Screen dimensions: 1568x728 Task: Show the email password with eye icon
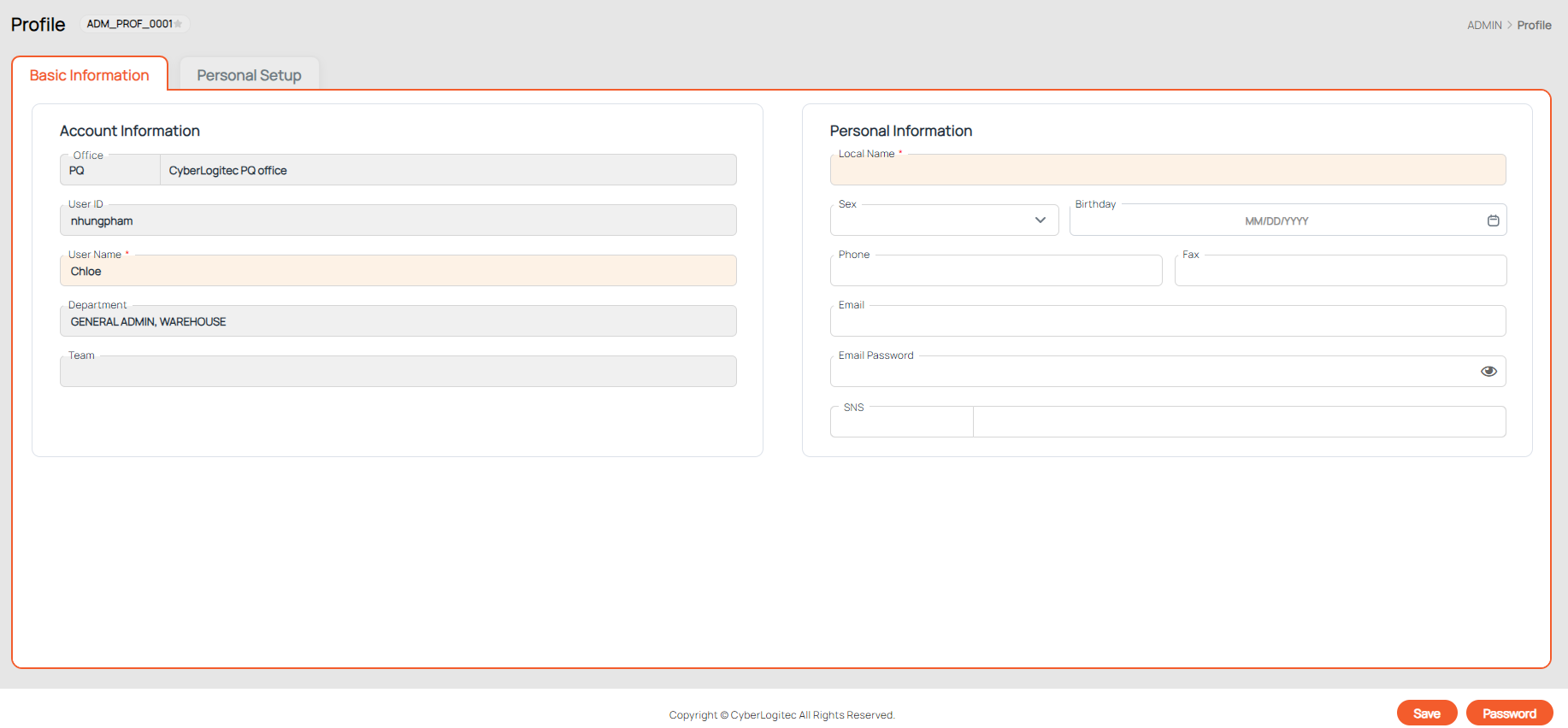click(x=1488, y=371)
